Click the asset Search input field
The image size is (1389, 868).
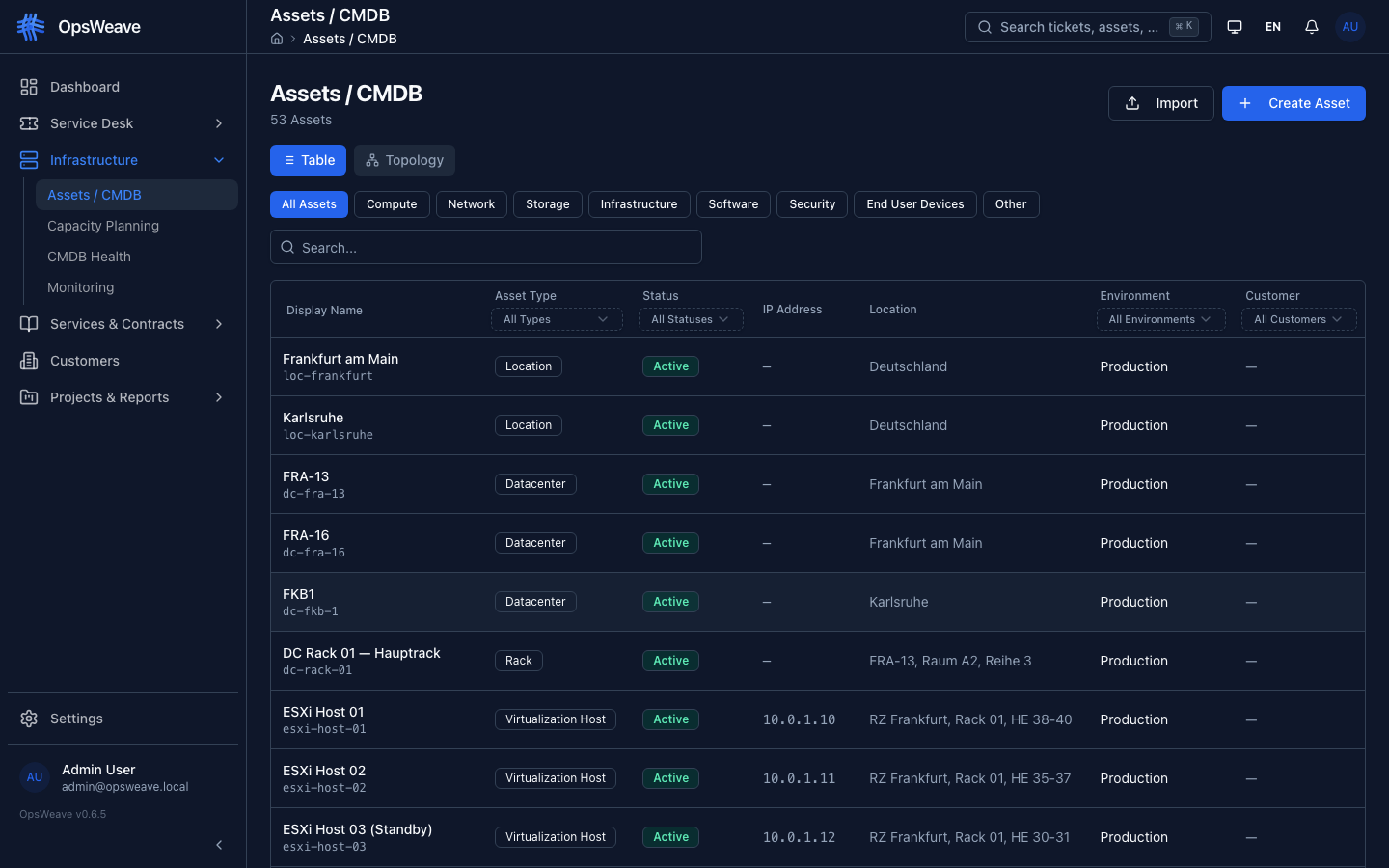(486, 248)
